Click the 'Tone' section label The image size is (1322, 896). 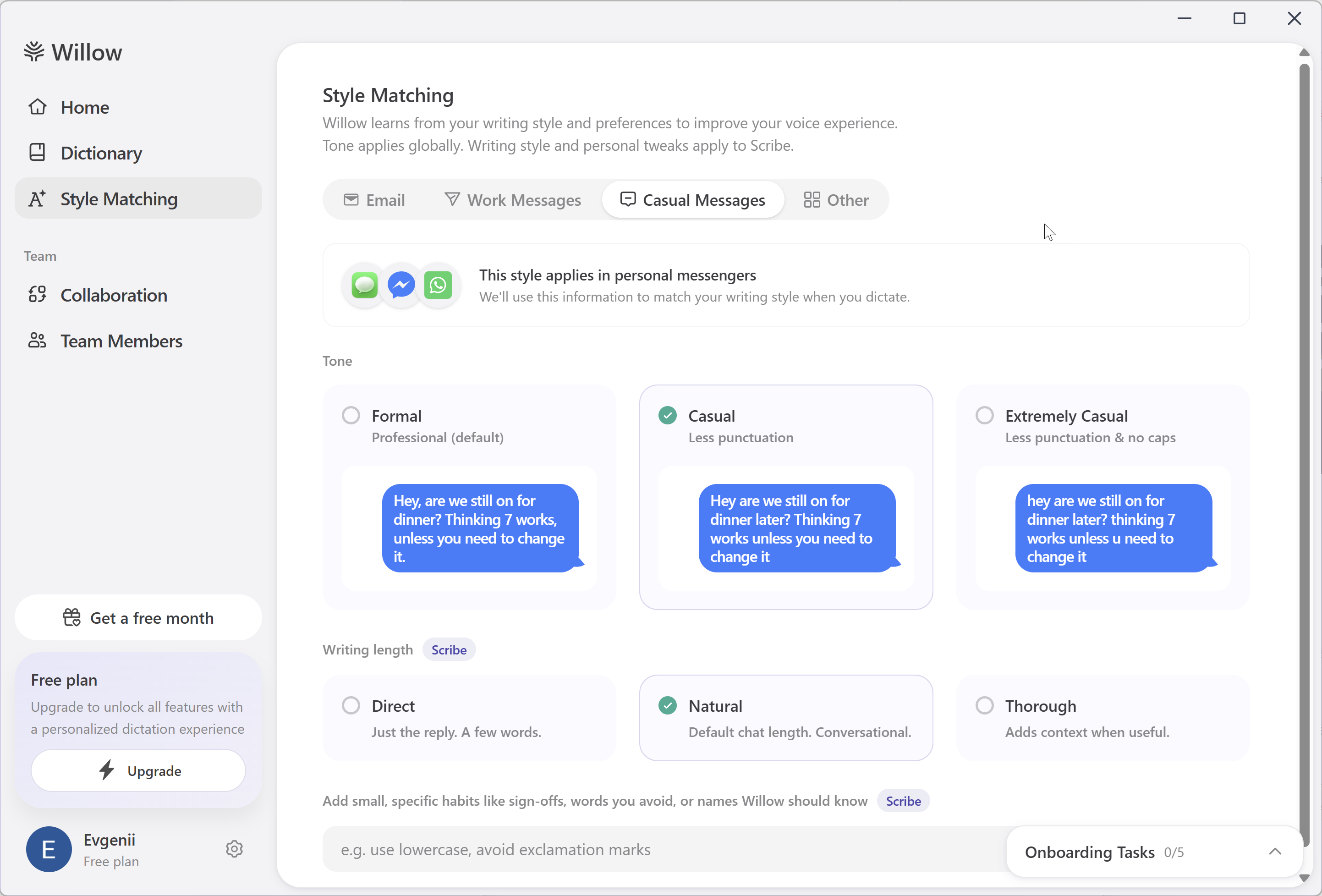tap(337, 361)
